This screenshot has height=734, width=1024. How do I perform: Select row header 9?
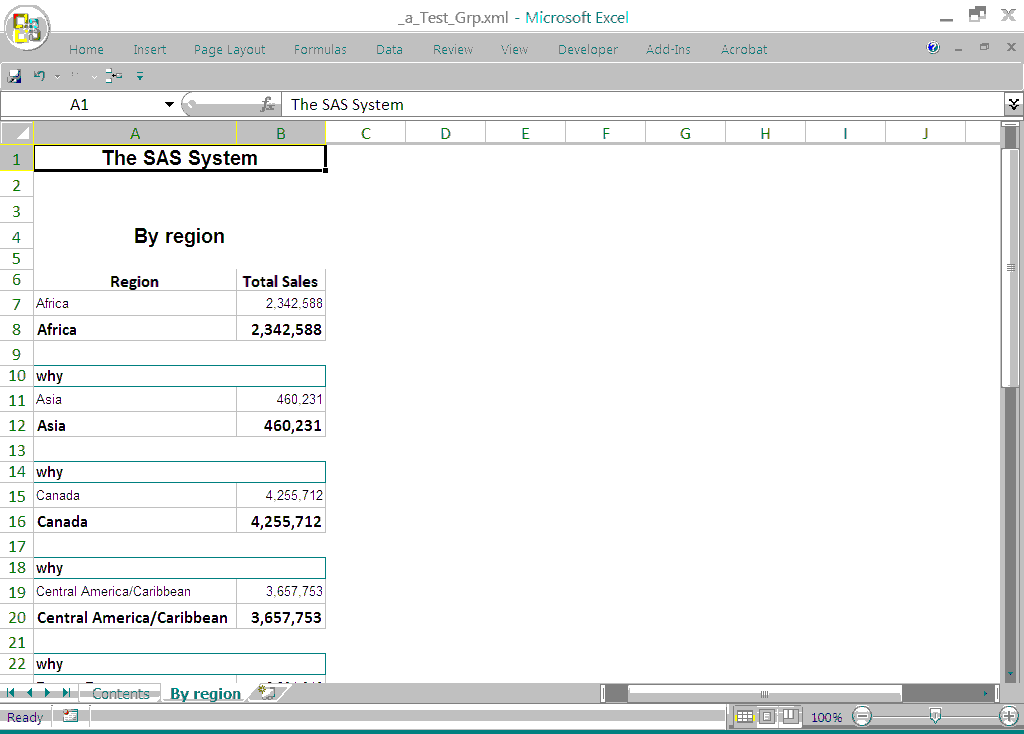[x=16, y=354]
